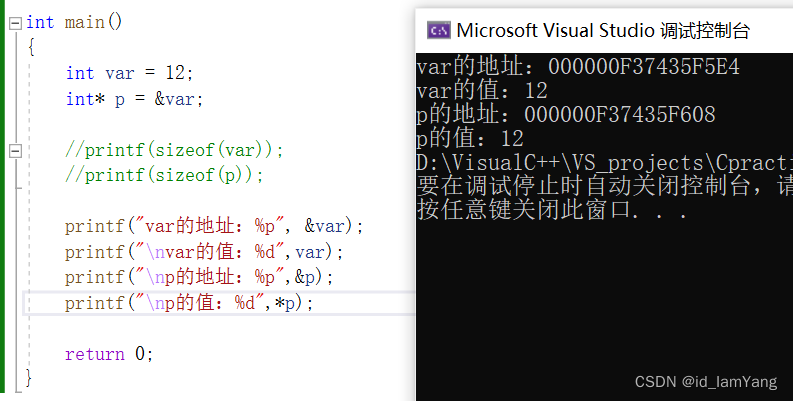Click the printf line with 'var的地址: %p'

(x=214, y=226)
